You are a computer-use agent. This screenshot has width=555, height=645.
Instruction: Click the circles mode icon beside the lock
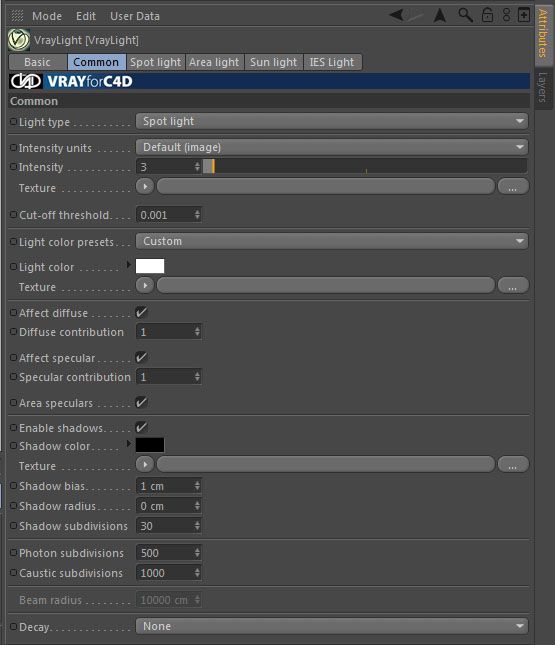point(506,15)
